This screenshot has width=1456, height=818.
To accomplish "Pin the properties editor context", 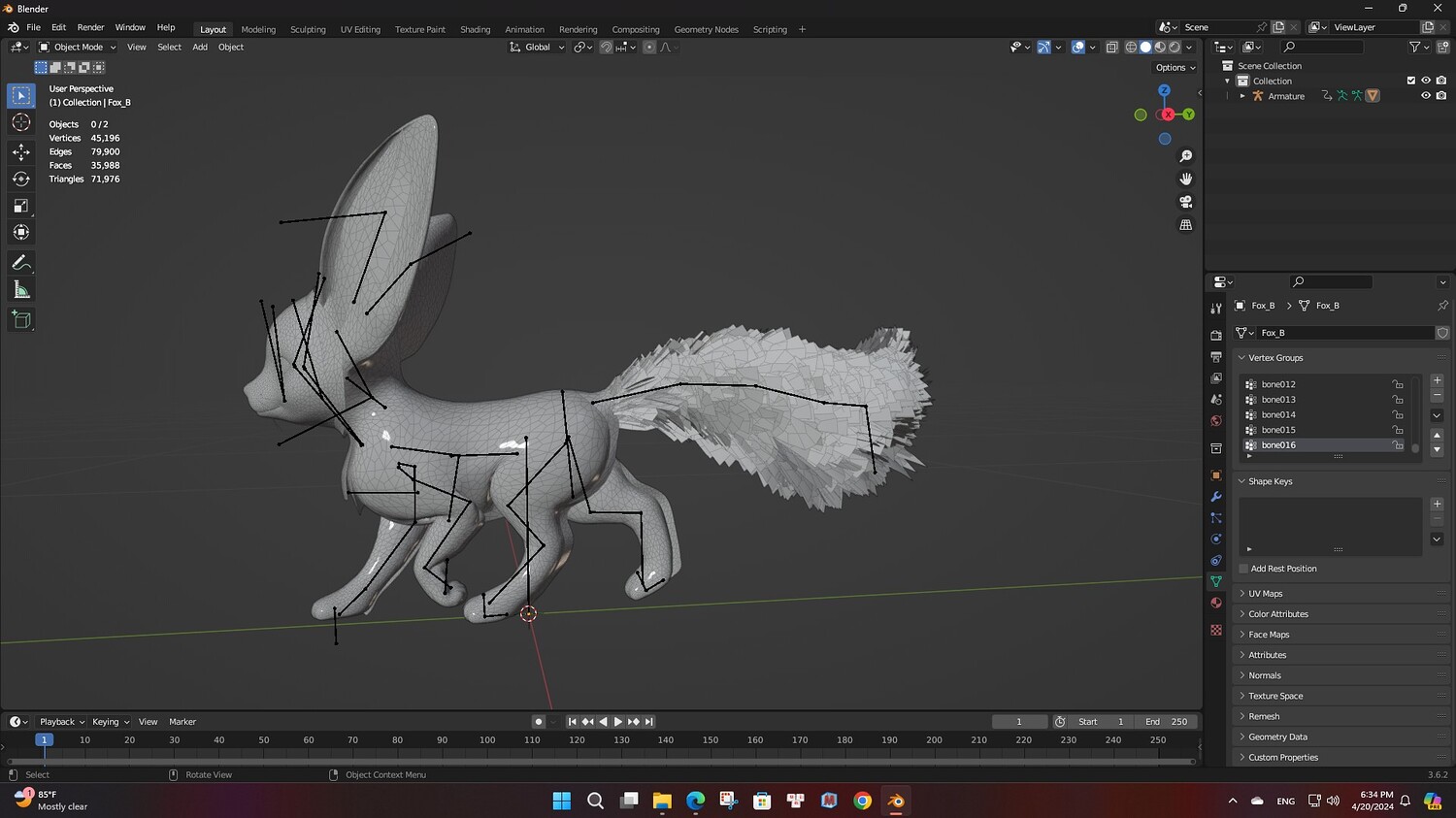I will 1442,306.
